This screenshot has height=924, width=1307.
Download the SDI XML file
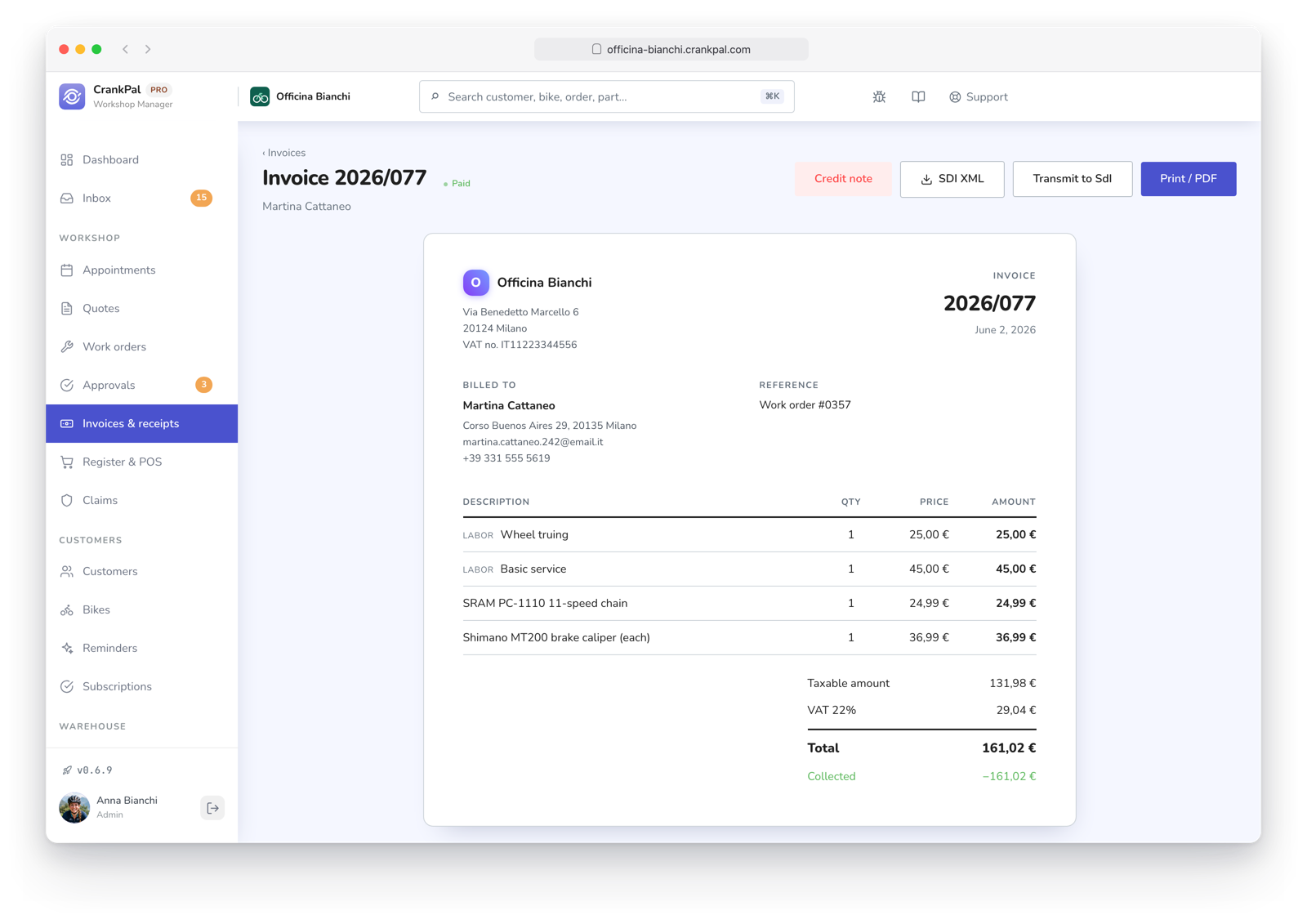pos(952,179)
